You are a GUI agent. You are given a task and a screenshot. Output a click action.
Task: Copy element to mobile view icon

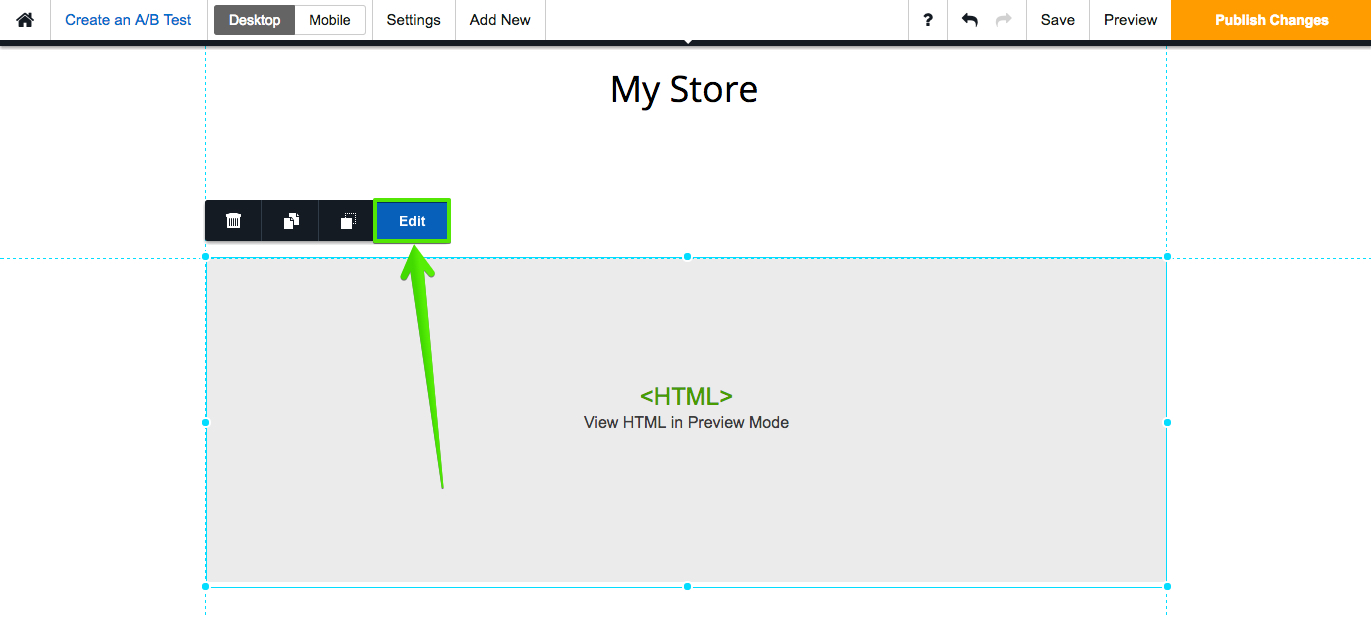(x=347, y=221)
